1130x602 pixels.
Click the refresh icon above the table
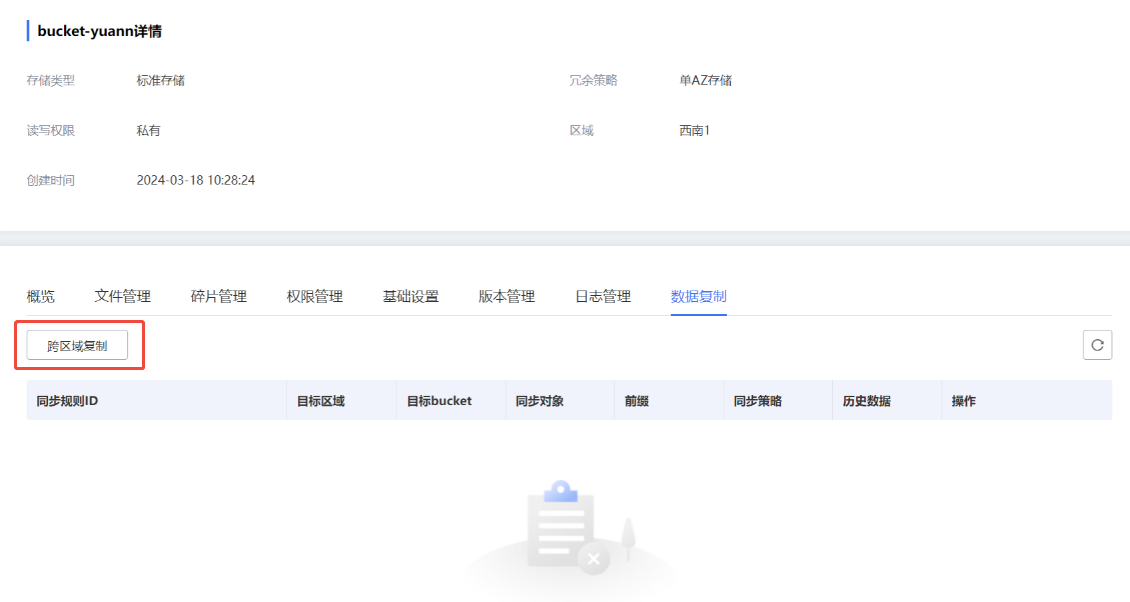[1097, 345]
